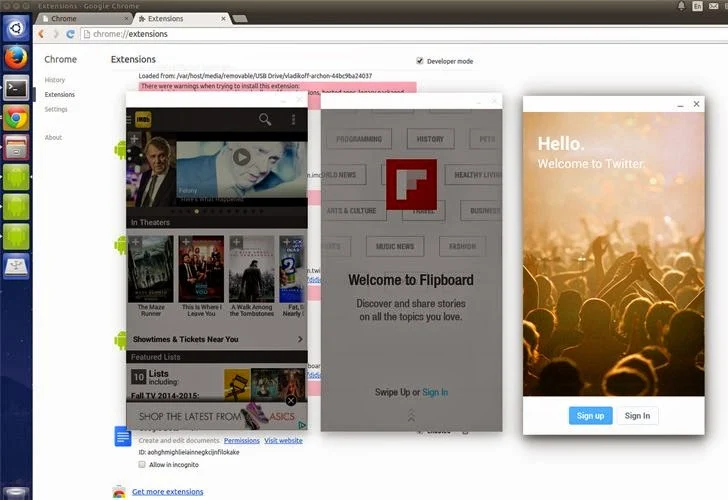This screenshot has width=728, height=500.
Task: Open the IMDb hamburger navigation drawer
Action: (129, 120)
